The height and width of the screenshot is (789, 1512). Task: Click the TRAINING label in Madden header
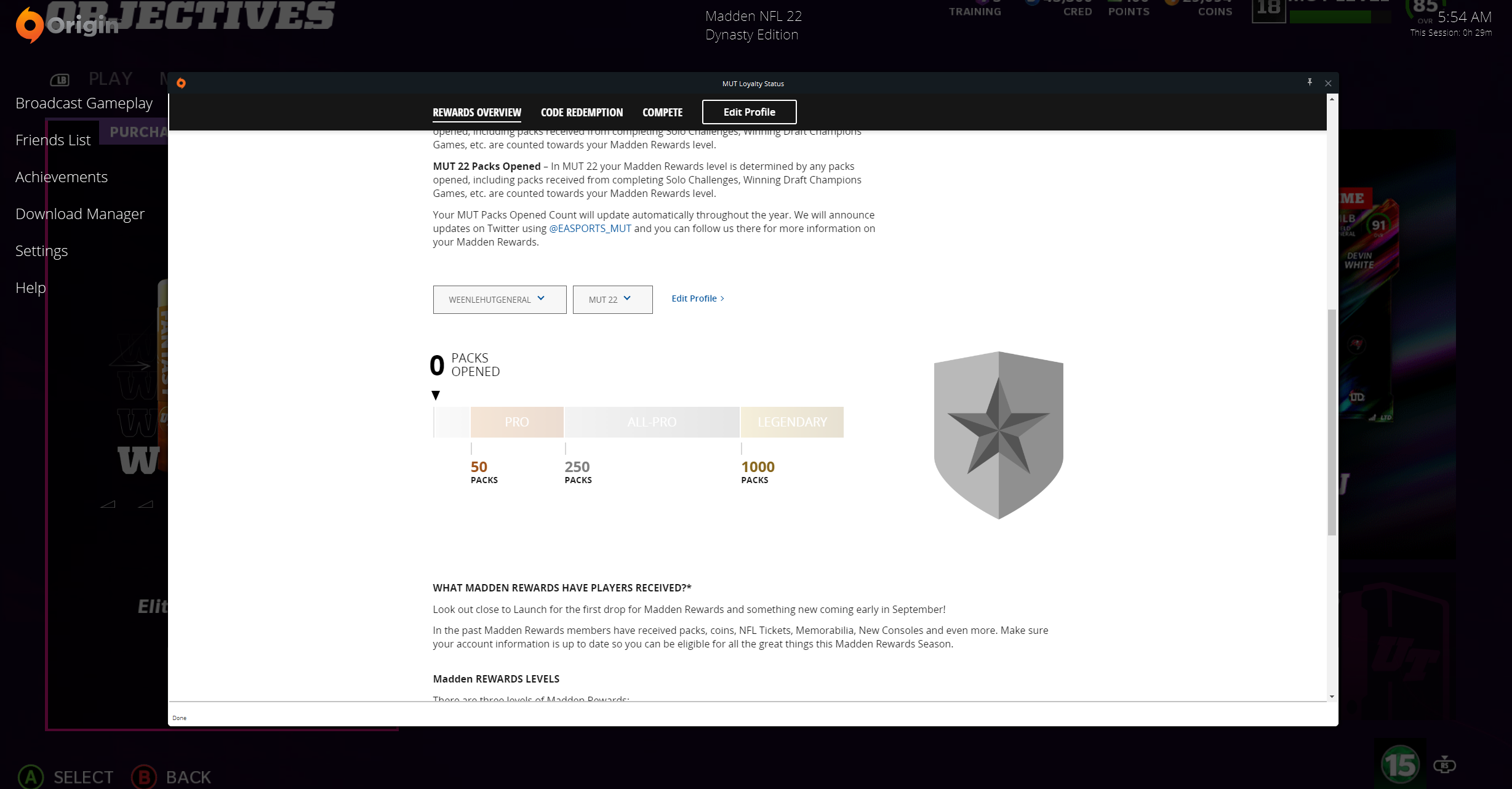tap(975, 12)
